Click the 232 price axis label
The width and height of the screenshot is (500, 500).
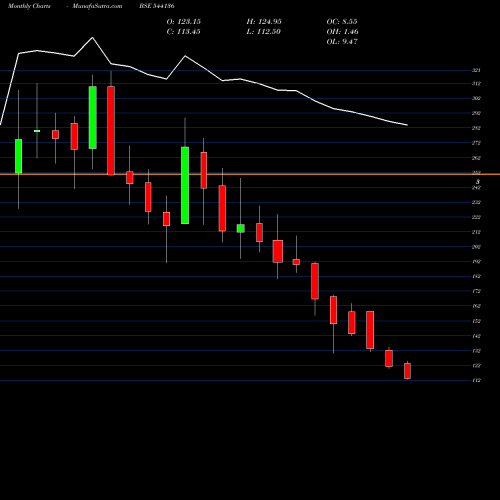point(476,202)
